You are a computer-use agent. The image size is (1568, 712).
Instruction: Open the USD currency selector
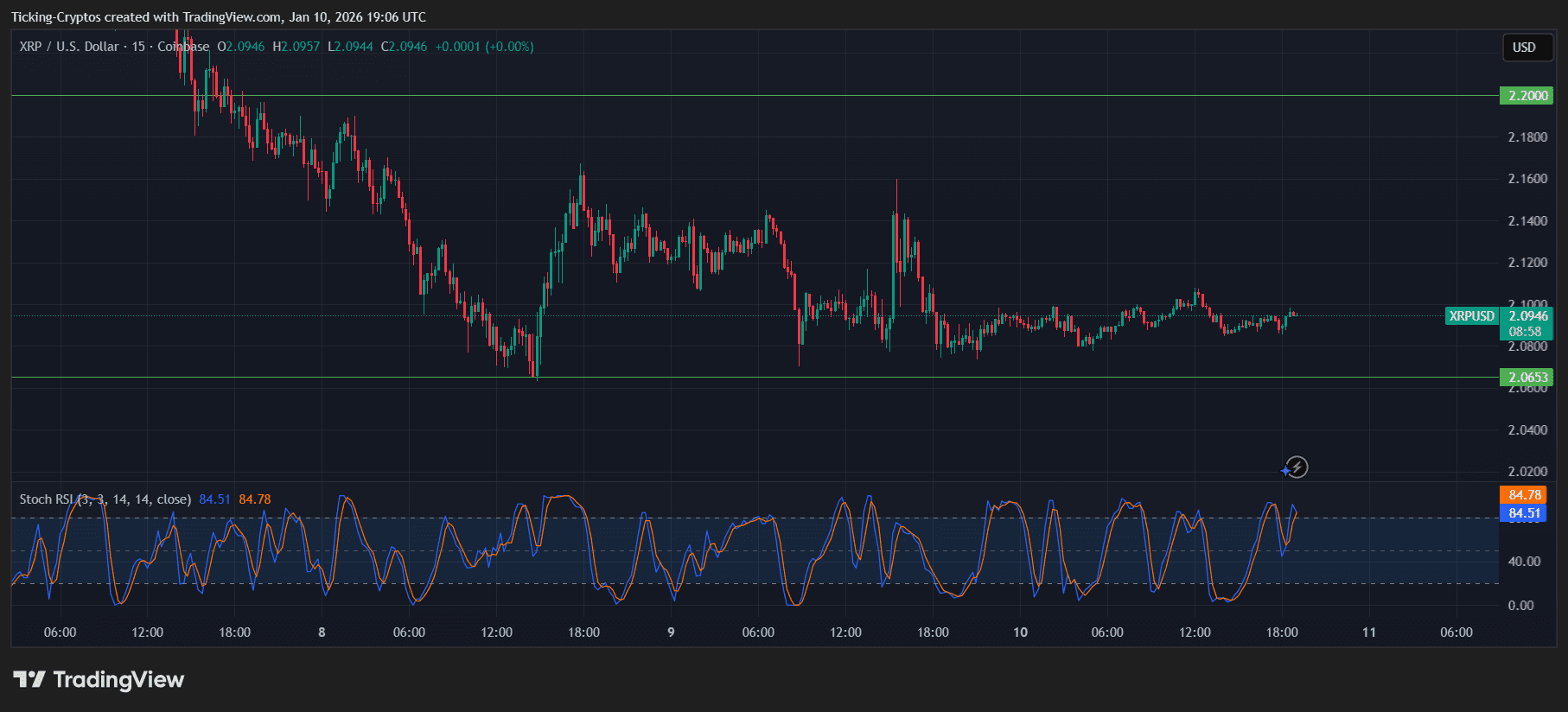coord(1524,48)
